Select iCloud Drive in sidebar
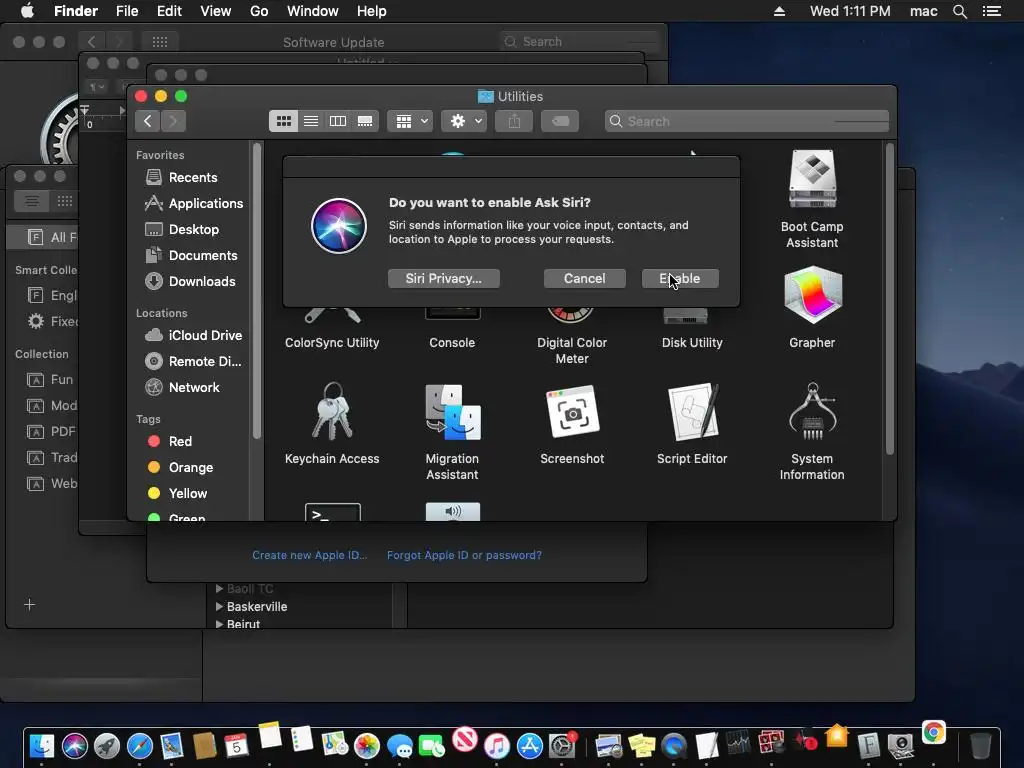The width and height of the screenshot is (1024, 768). coord(193,335)
